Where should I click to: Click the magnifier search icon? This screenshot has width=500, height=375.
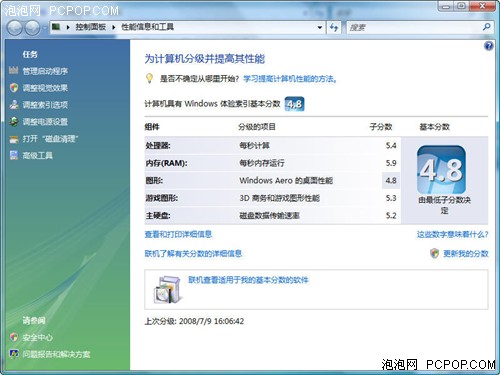point(486,27)
